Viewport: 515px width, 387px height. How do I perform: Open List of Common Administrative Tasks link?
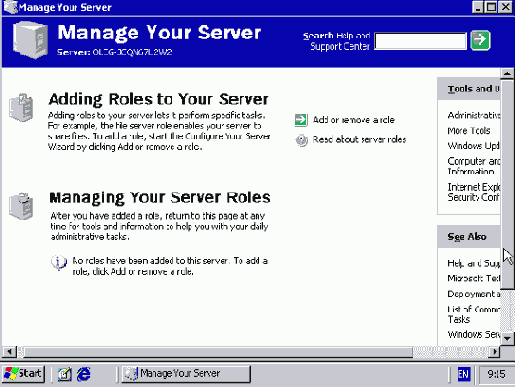click(474, 314)
